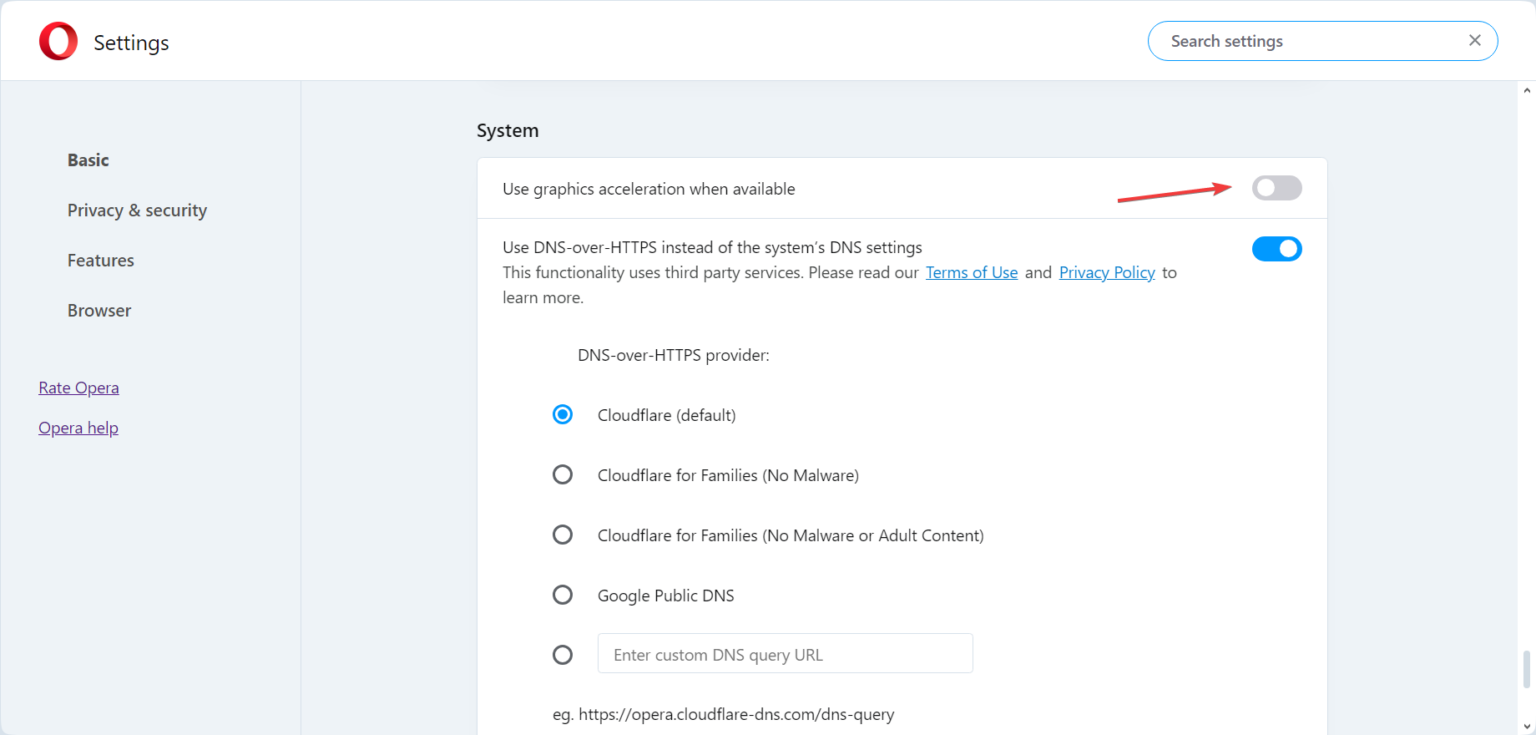Select Cloudflare (default) provider

point(563,414)
